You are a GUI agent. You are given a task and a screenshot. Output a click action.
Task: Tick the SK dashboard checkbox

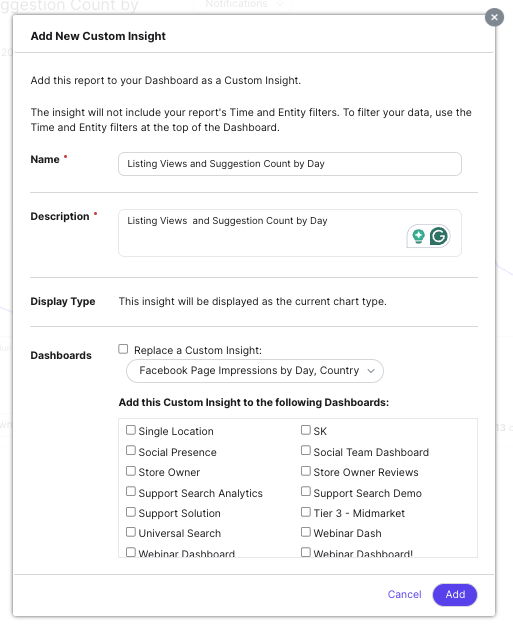pos(306,430)
